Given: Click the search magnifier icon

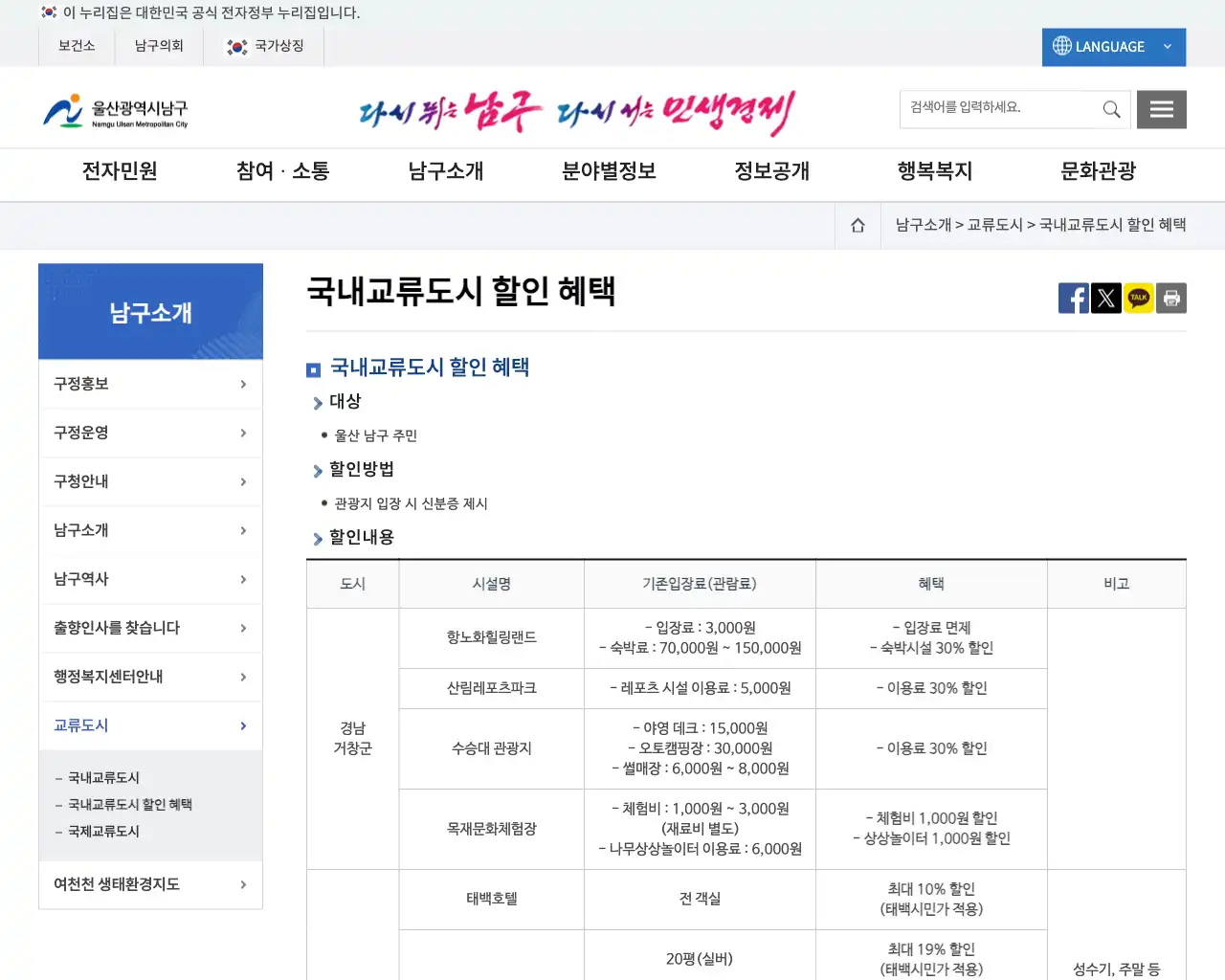Looking at the screenshot, I should click(1111, 109).
